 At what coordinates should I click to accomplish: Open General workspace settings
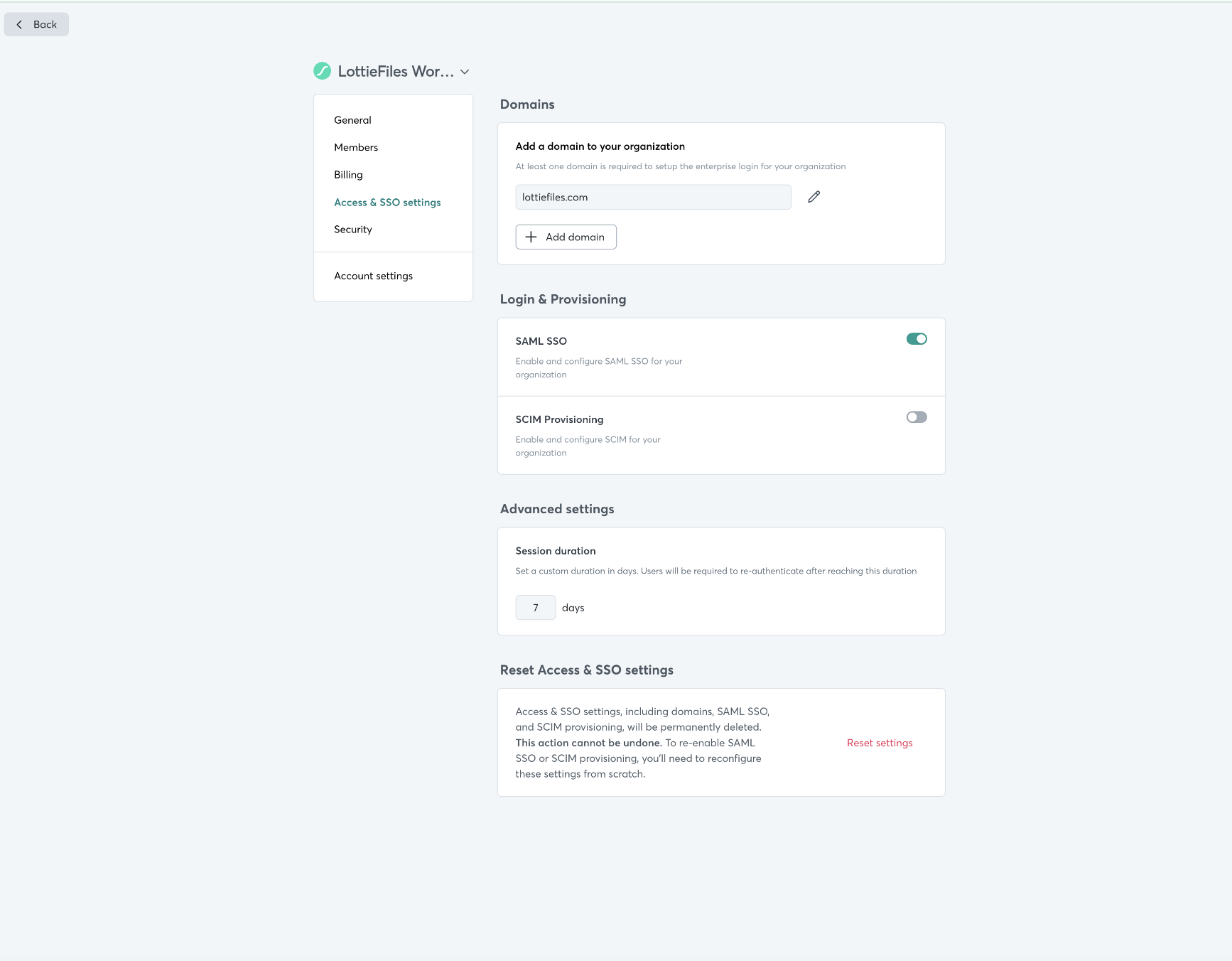[352, 119]
